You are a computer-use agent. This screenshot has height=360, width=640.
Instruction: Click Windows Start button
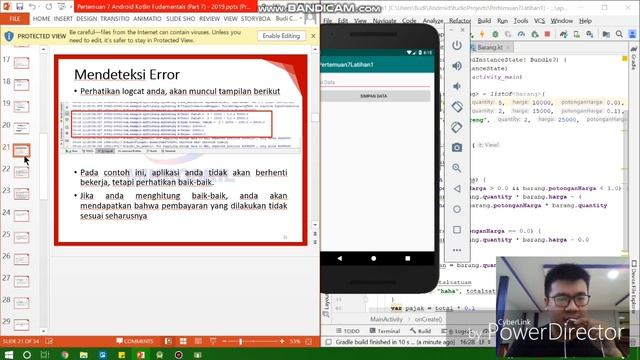pos(8,354)
